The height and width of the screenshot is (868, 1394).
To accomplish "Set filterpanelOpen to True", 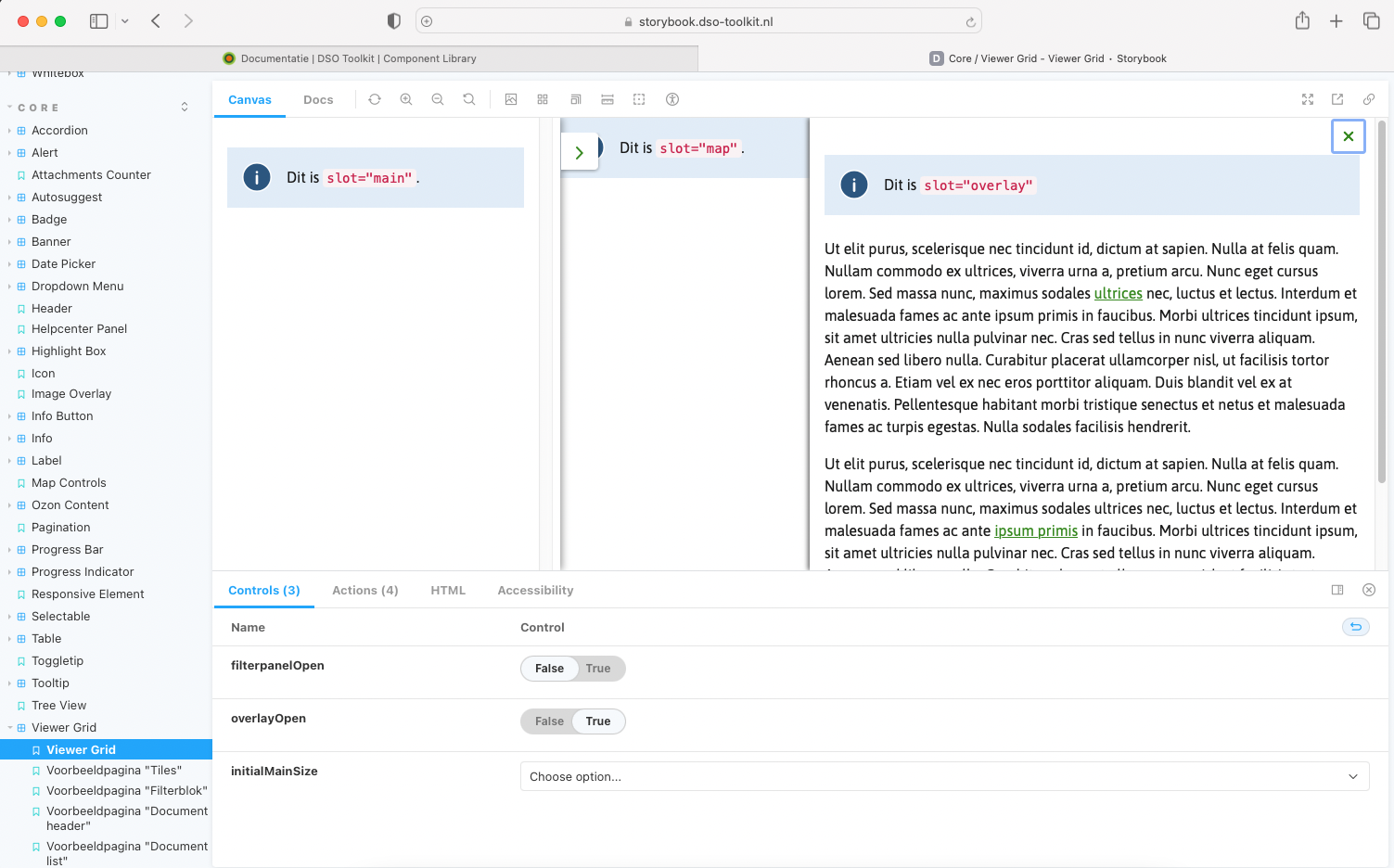I will pos(598,668).
